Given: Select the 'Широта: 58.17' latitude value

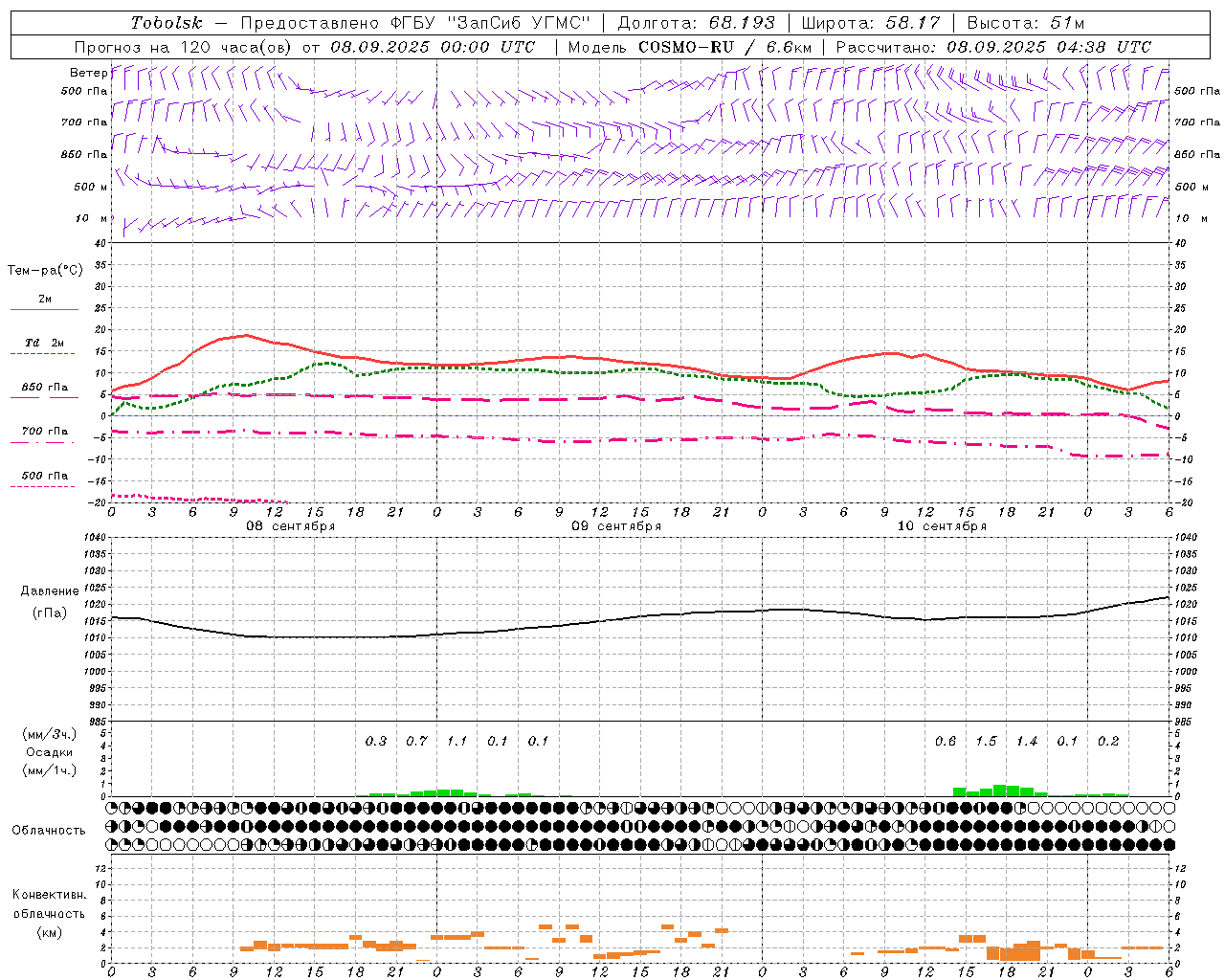Looking at the screenshot, I should coord(871,23).
